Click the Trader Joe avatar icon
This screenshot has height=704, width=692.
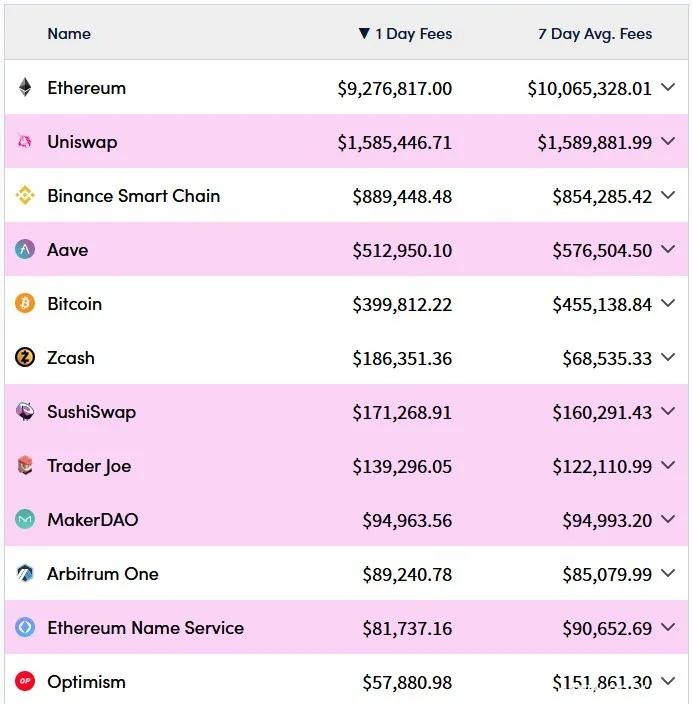pos(25,466)
